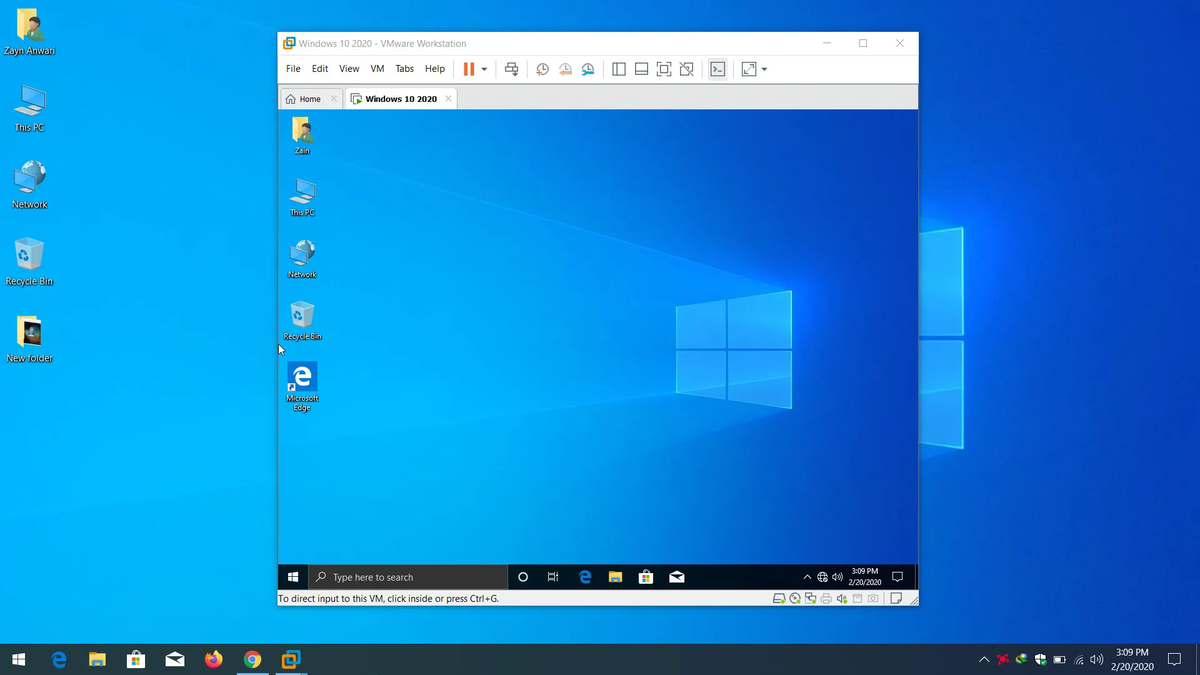
Task: Select the Zain folder on guest desktop
Action: tap(302, 136)
